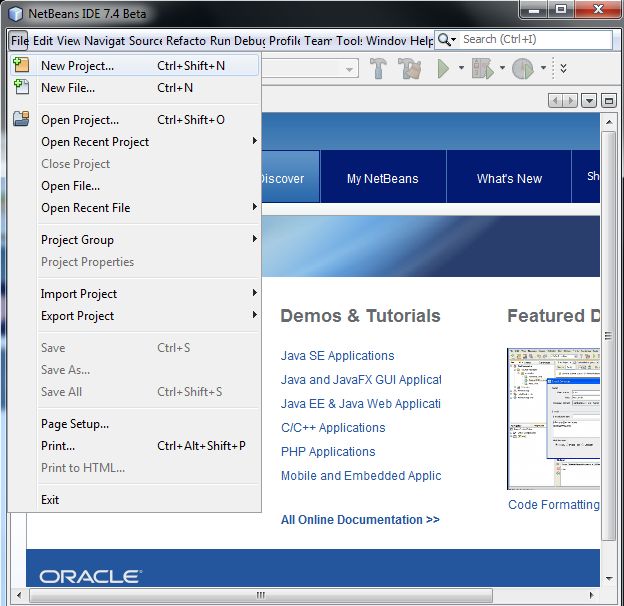The height and width of the screenshot is (606, 624).
Task: Choose Print... from File menu
Action: pyautogui.click(x=135, y=446)
